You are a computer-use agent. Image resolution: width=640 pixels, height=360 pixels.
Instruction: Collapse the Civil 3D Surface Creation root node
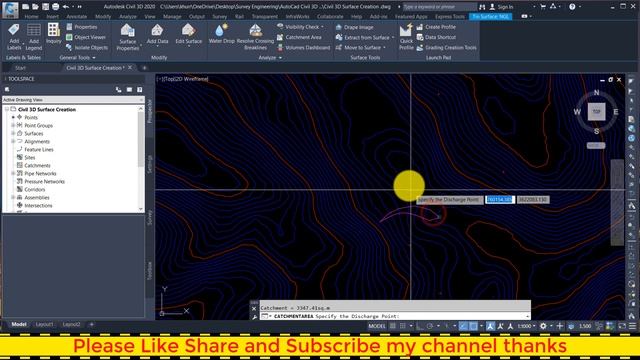[x=7, y=109]
